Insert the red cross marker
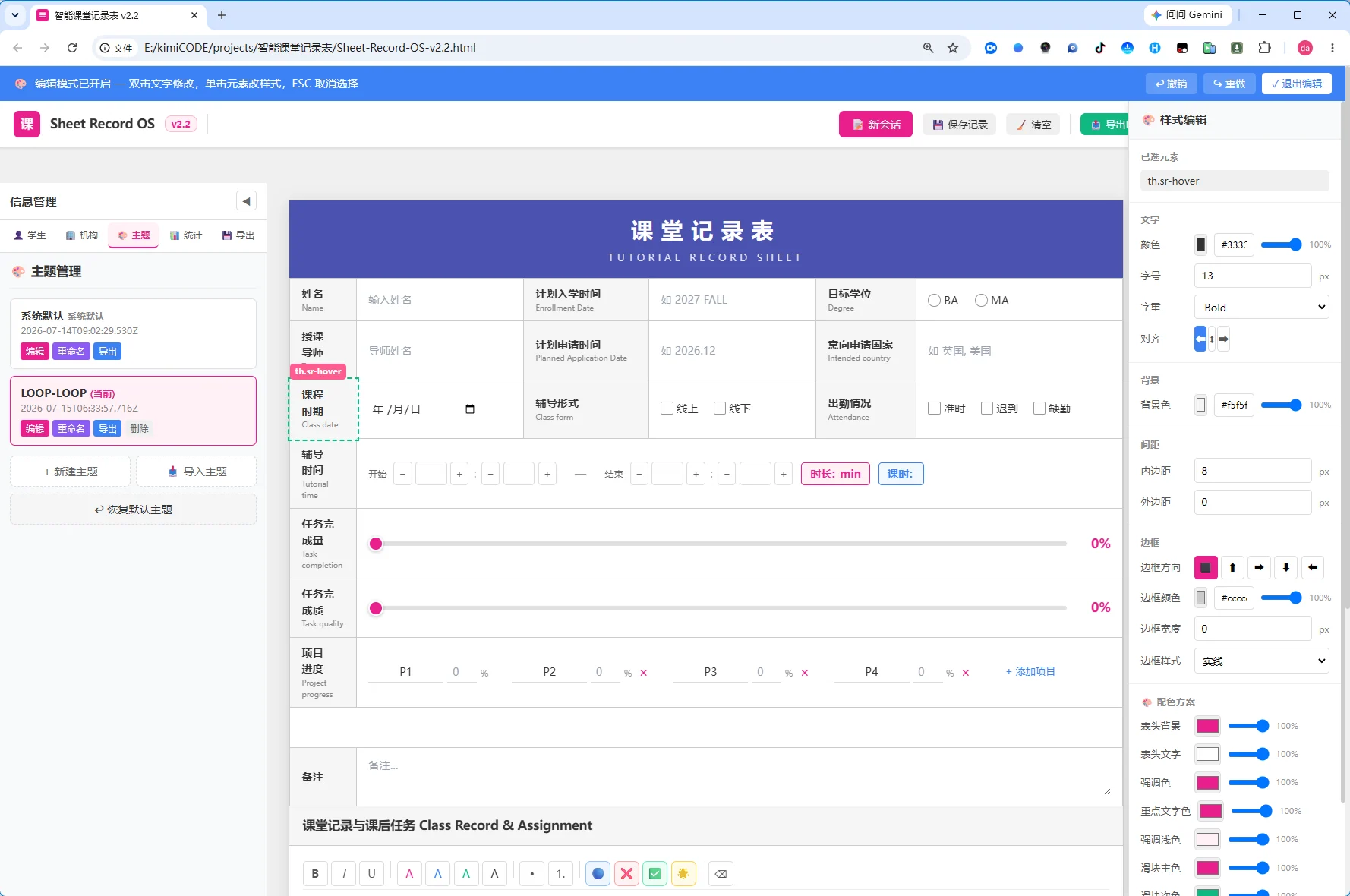Image resolution: width=1350 pixels, height=896 pixels. 626,874
